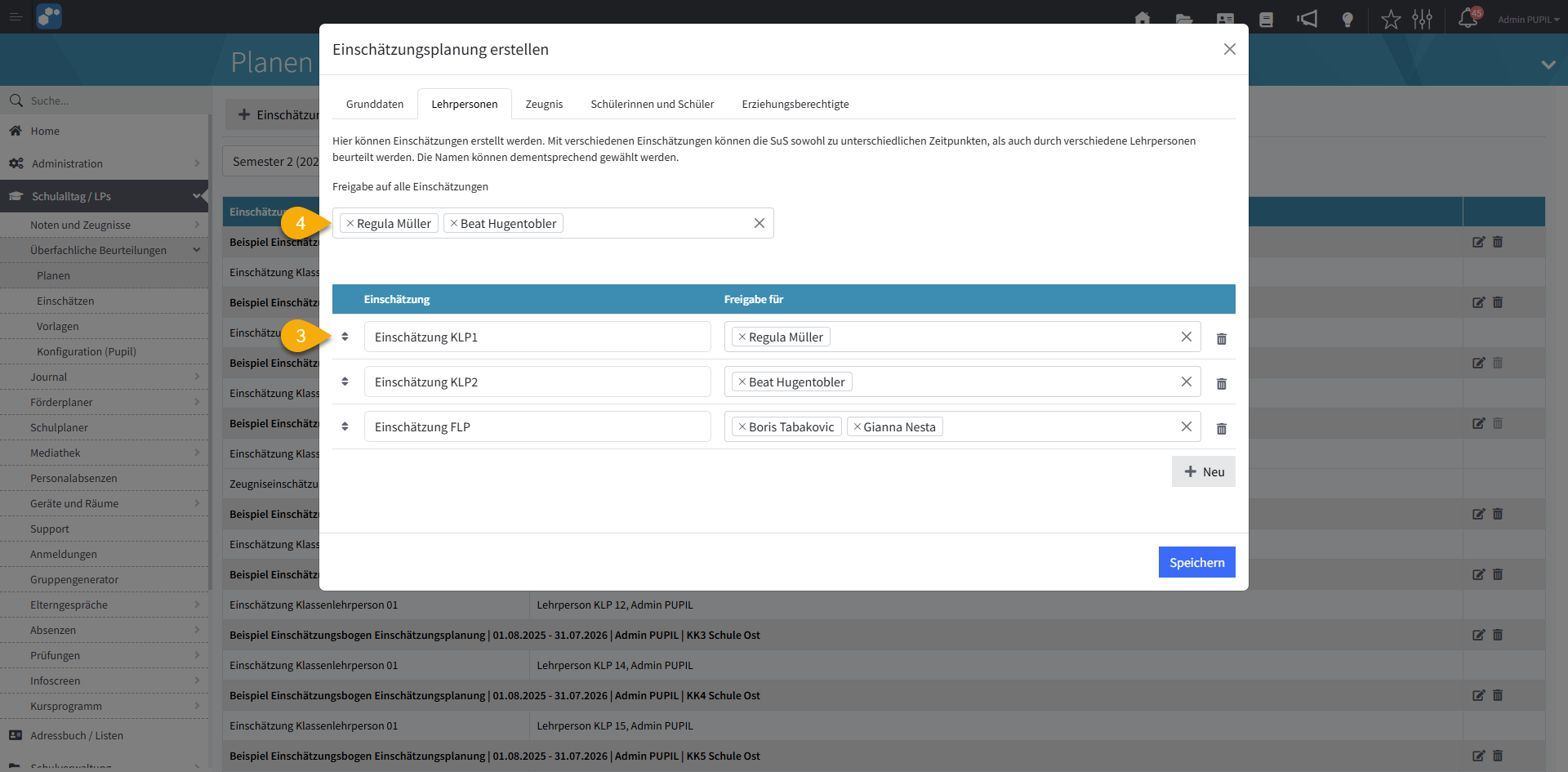1568x772 pixels.
Task: Open notifications bell with 45 badge
Action: [1469, 17]
